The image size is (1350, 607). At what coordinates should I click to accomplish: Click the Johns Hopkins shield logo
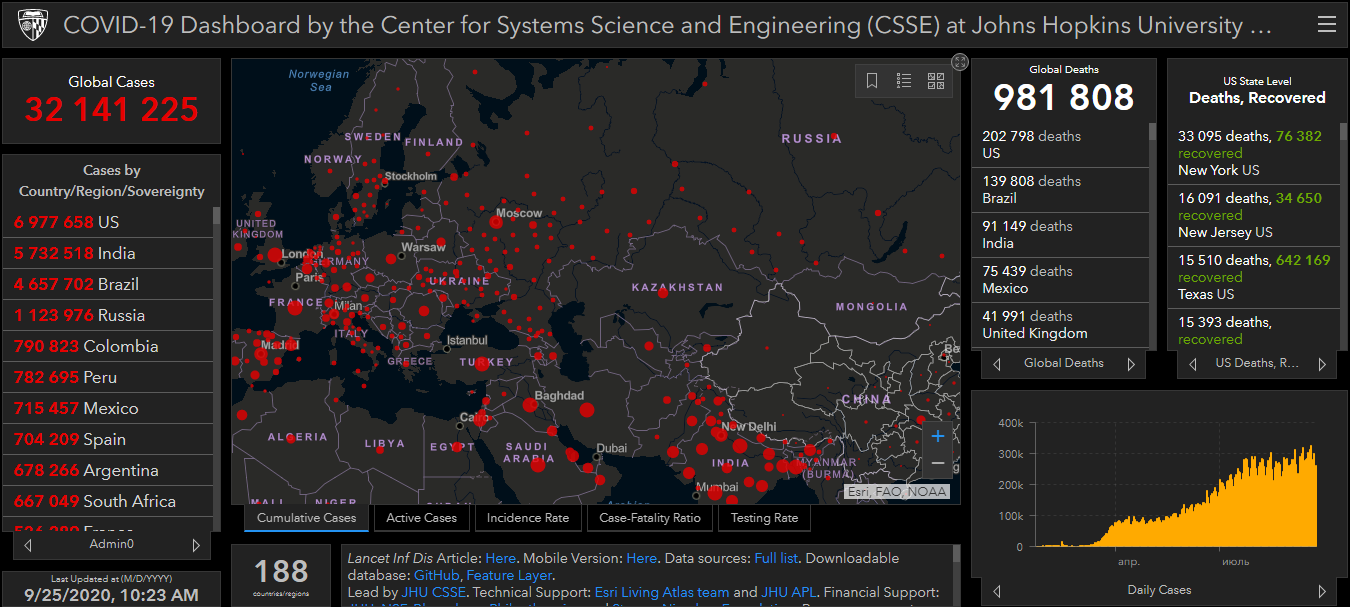(x=32, y=24)
